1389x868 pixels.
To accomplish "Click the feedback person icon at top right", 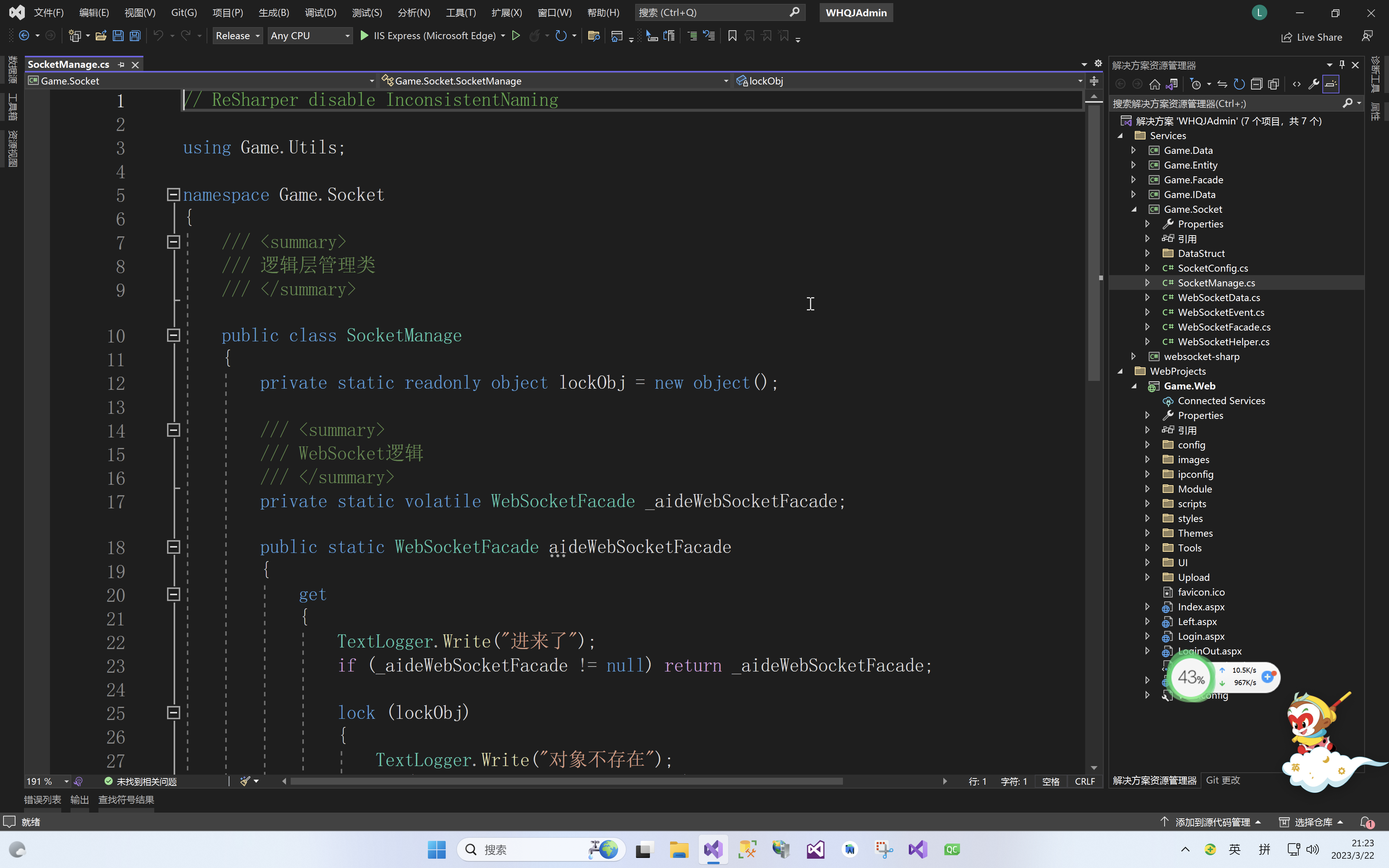I will point(1368,36).
